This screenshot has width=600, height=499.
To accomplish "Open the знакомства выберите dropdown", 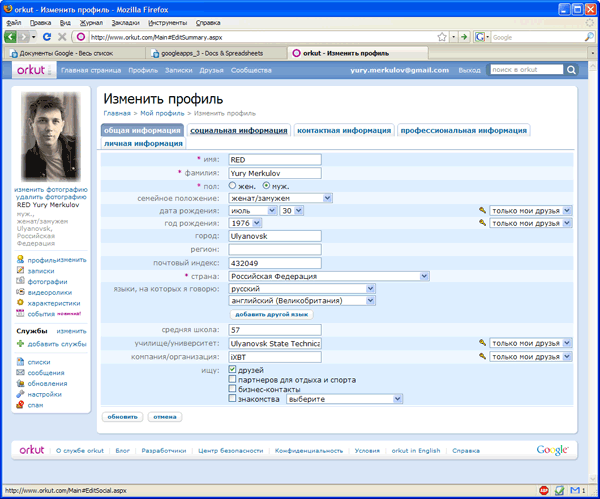I will point(344,399).
